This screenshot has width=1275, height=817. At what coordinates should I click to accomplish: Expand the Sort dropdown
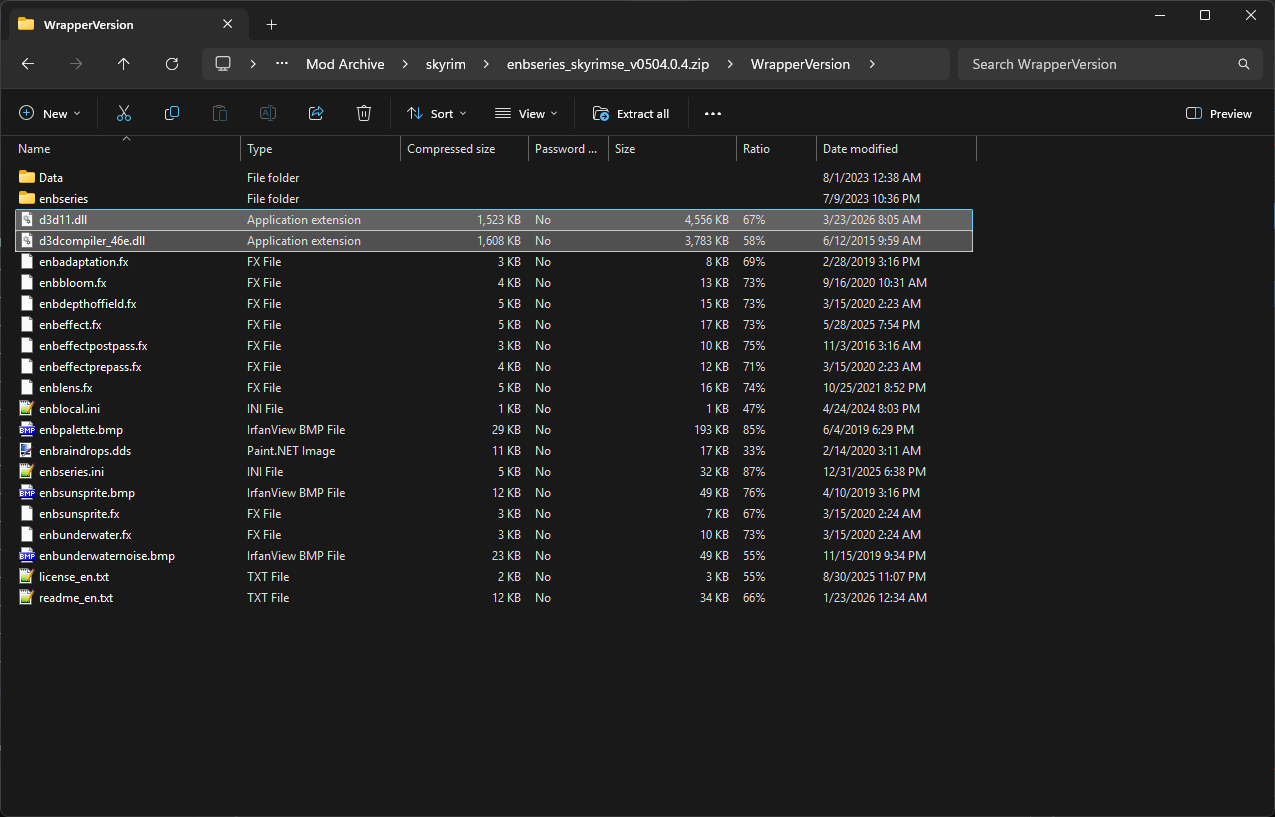point(437,114)
